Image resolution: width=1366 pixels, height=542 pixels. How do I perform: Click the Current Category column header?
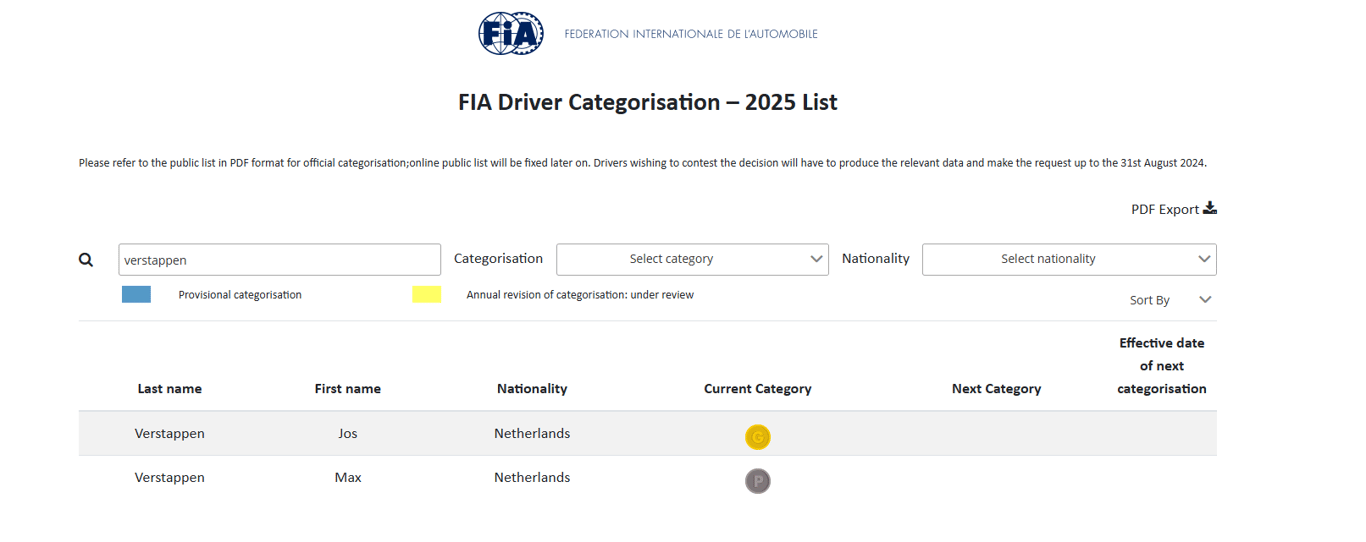coord(758,389)
